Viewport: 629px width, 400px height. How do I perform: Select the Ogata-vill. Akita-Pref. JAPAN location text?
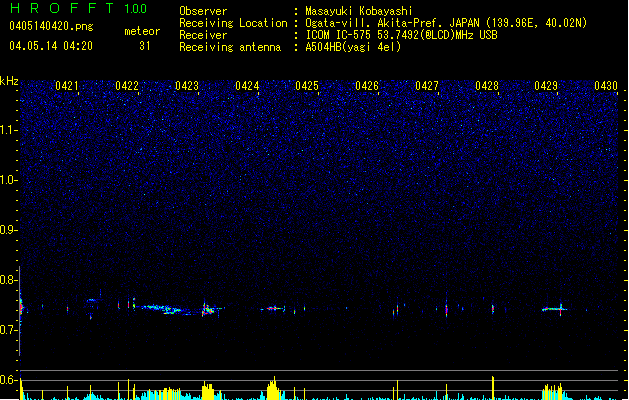click(x=446, y=23)
